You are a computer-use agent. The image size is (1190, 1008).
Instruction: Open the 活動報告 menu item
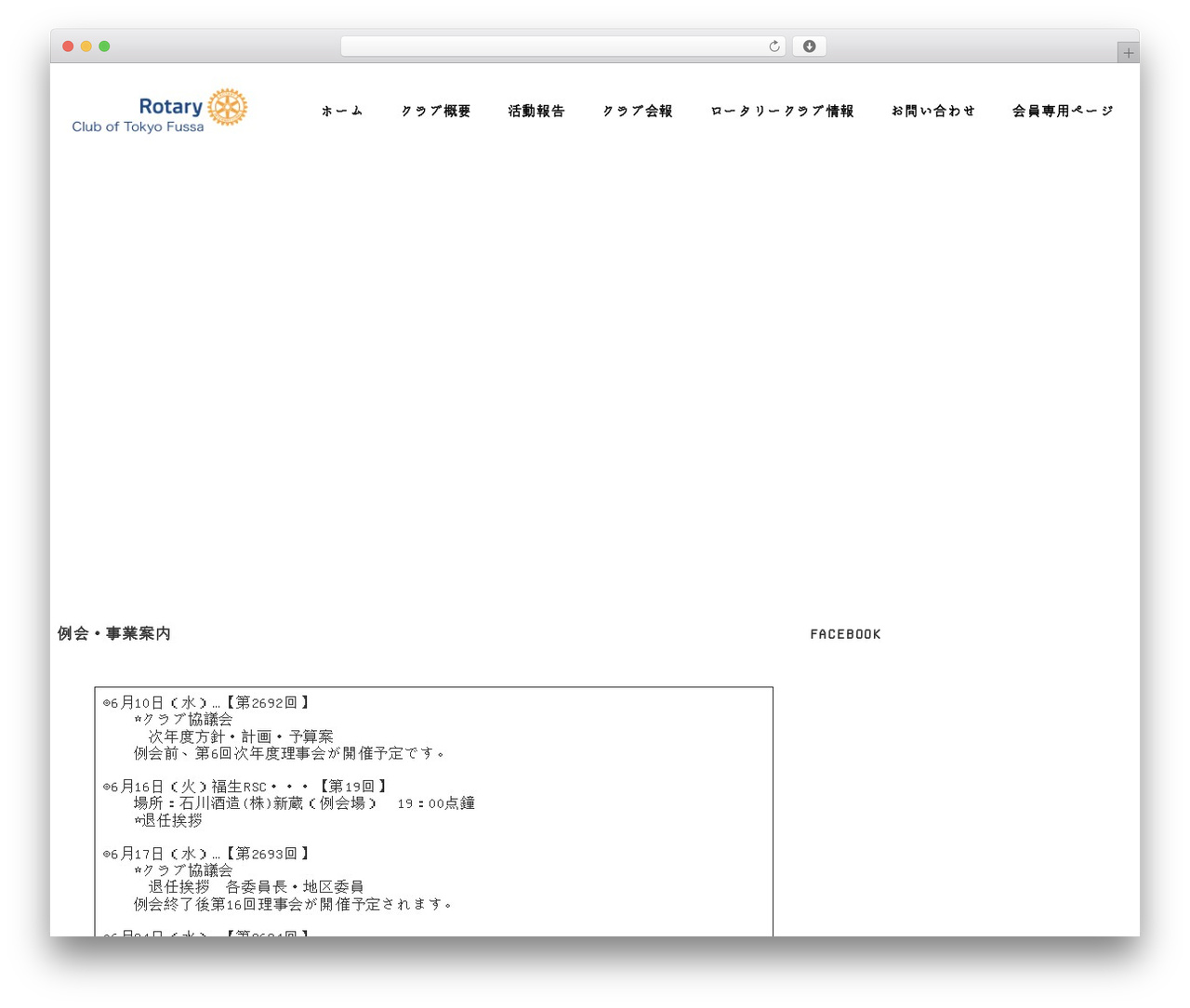(536, 111)
